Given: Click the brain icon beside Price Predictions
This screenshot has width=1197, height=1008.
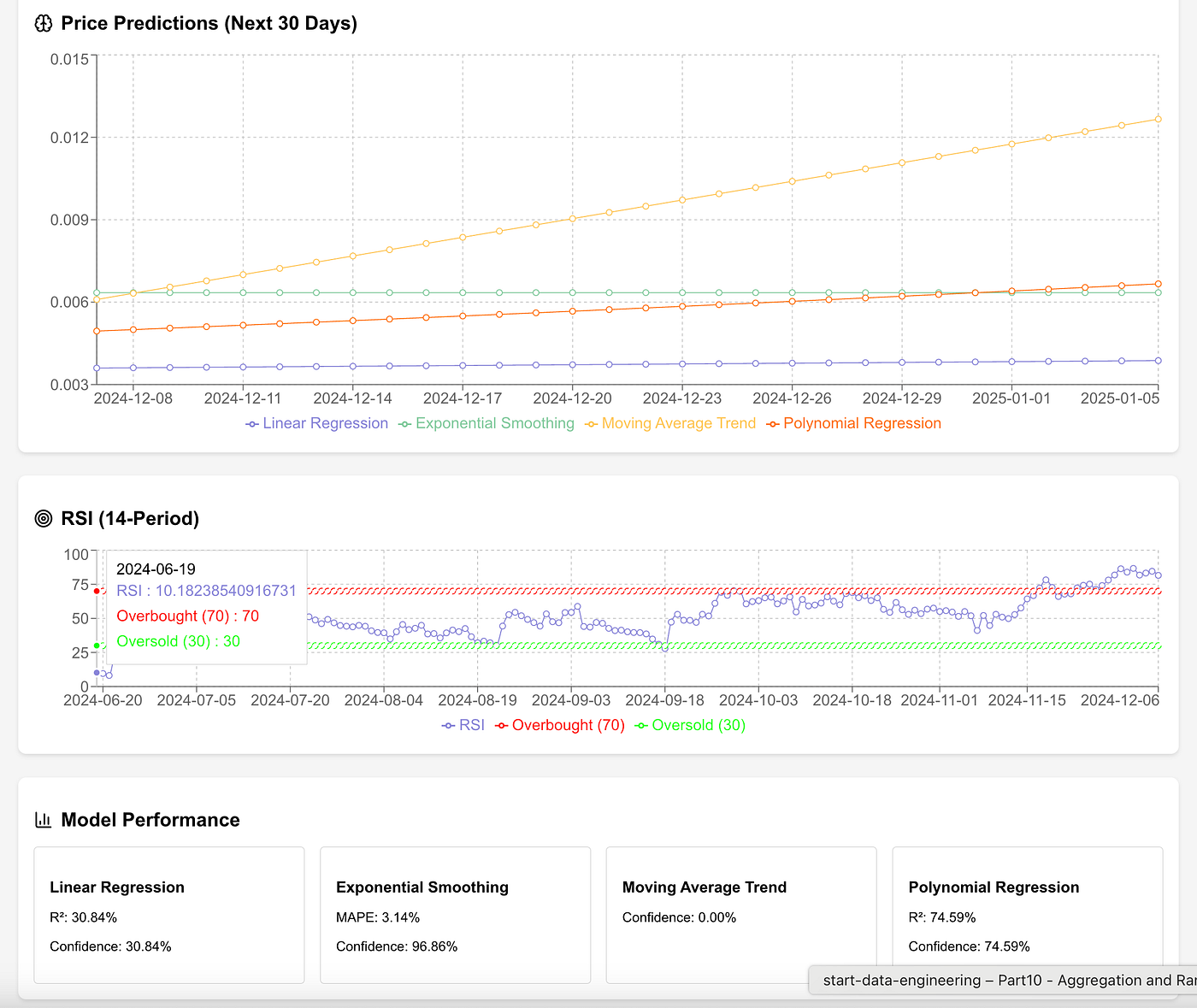Looking at the screenshot, I should 44,24.
